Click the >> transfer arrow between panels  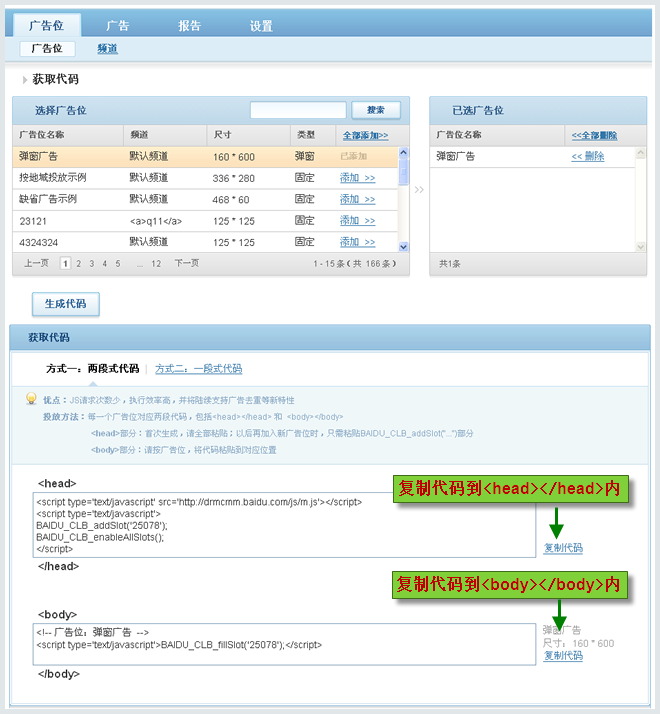point(419,189)
